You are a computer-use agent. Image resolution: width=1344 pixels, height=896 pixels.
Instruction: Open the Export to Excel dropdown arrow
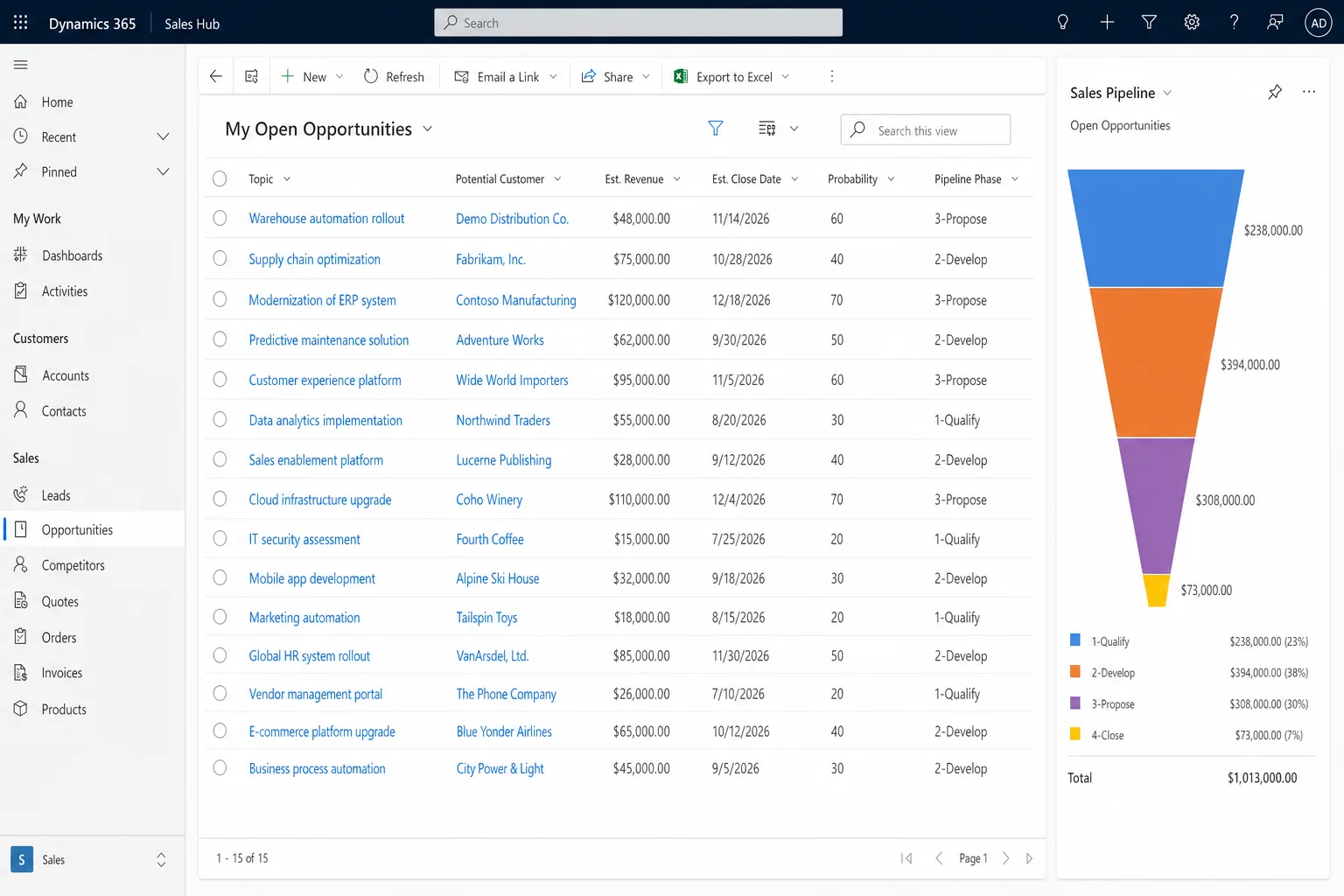[x=785, y=76]
